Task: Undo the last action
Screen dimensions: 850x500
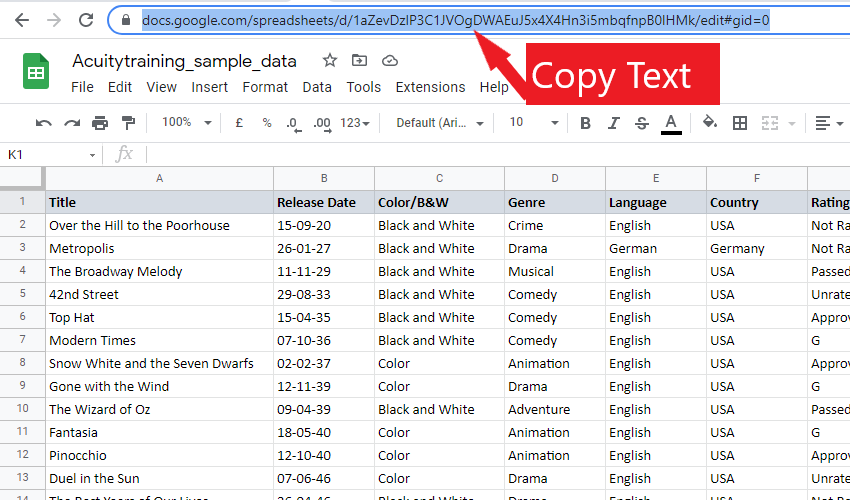Action: tap(43, 123)
